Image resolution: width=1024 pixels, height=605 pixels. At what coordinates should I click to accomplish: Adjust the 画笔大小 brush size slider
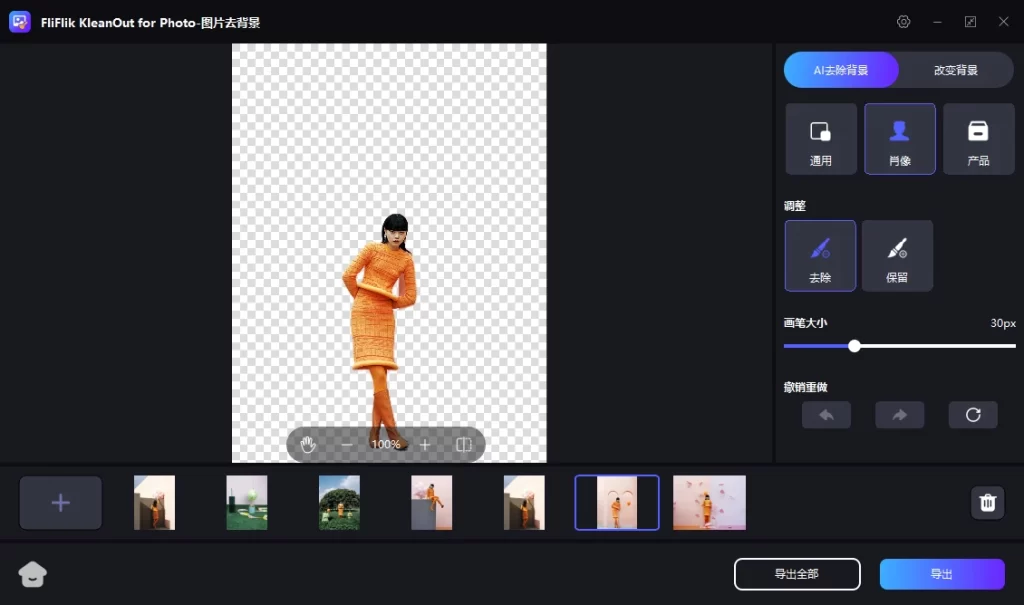tap(854, 346)
